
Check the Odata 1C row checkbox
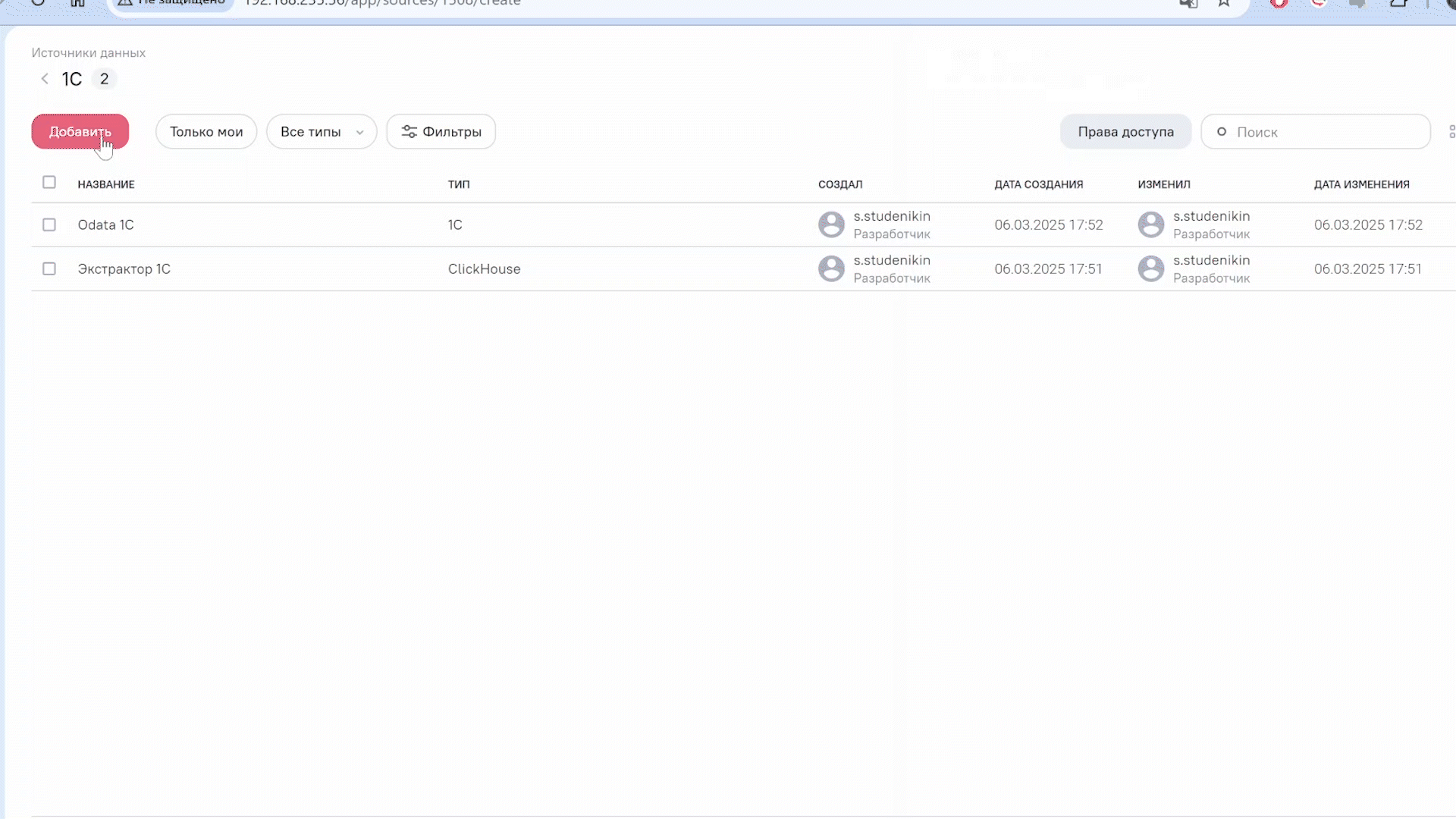point(49,225)
